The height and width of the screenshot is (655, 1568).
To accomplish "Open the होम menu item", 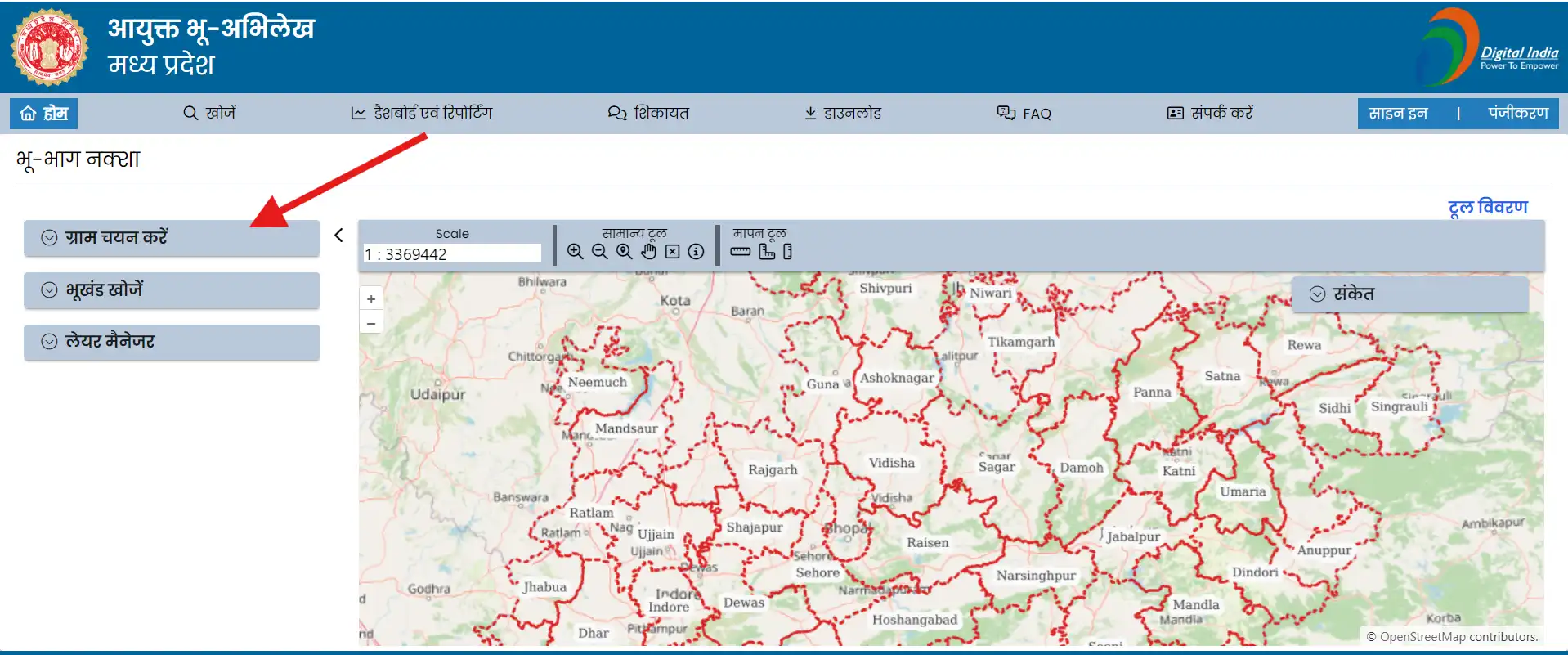I will tap(44, 114).
